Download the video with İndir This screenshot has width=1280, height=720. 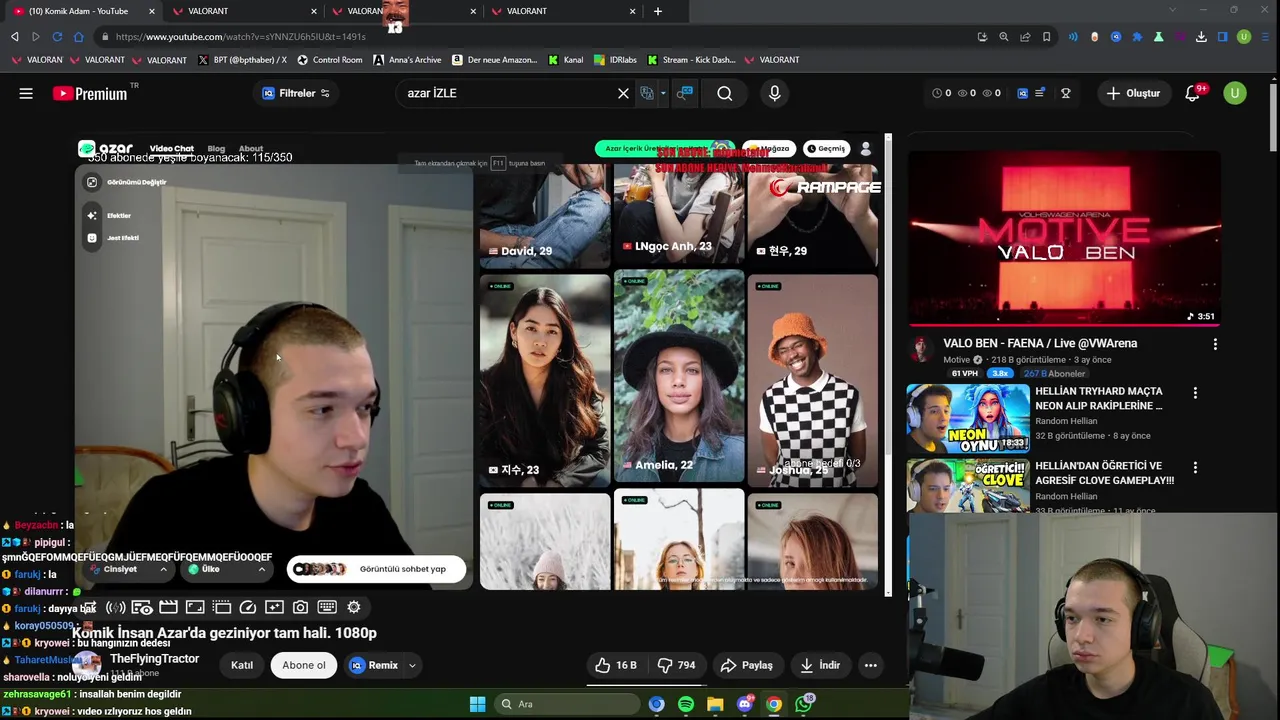coord(820,665)
